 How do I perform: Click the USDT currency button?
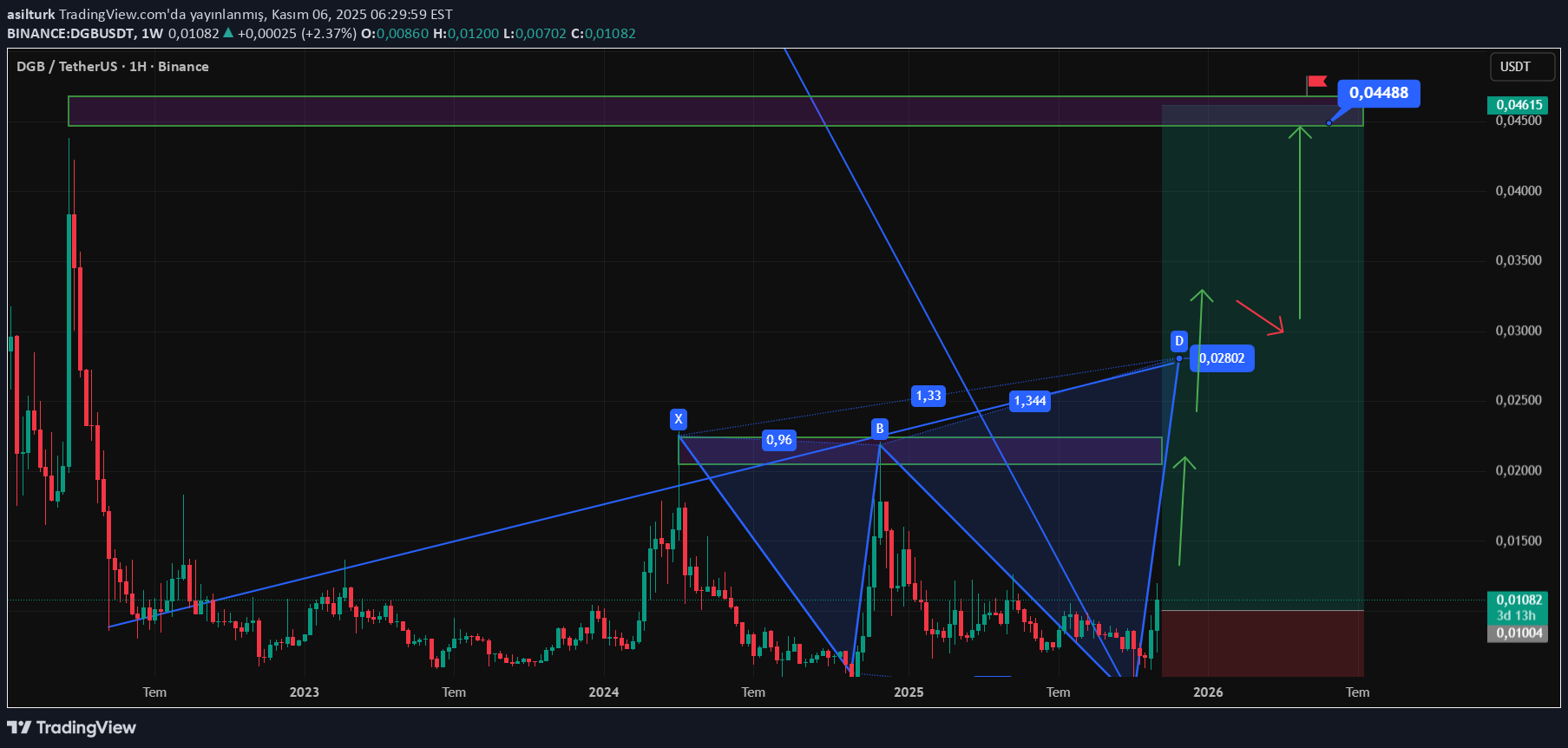pos(1521,67)
